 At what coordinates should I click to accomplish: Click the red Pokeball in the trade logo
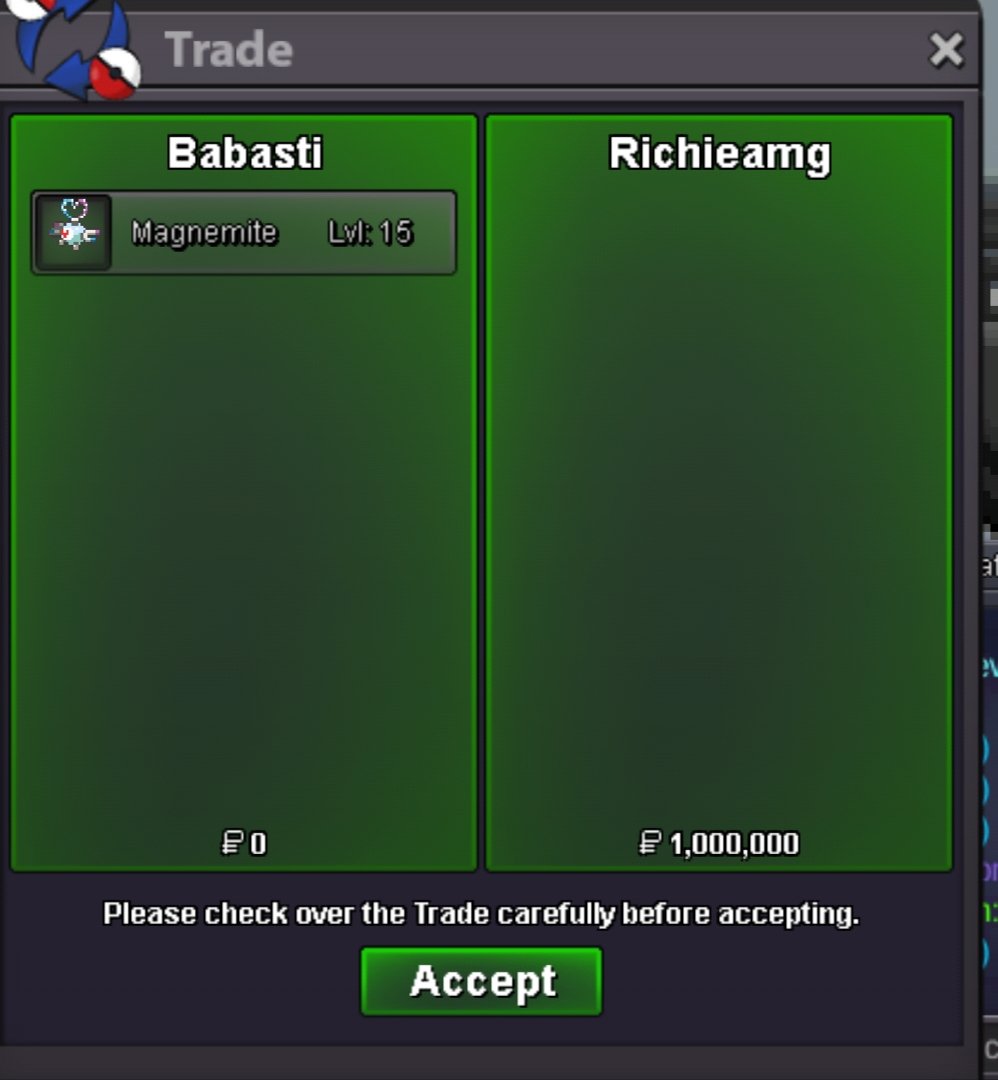115,74
